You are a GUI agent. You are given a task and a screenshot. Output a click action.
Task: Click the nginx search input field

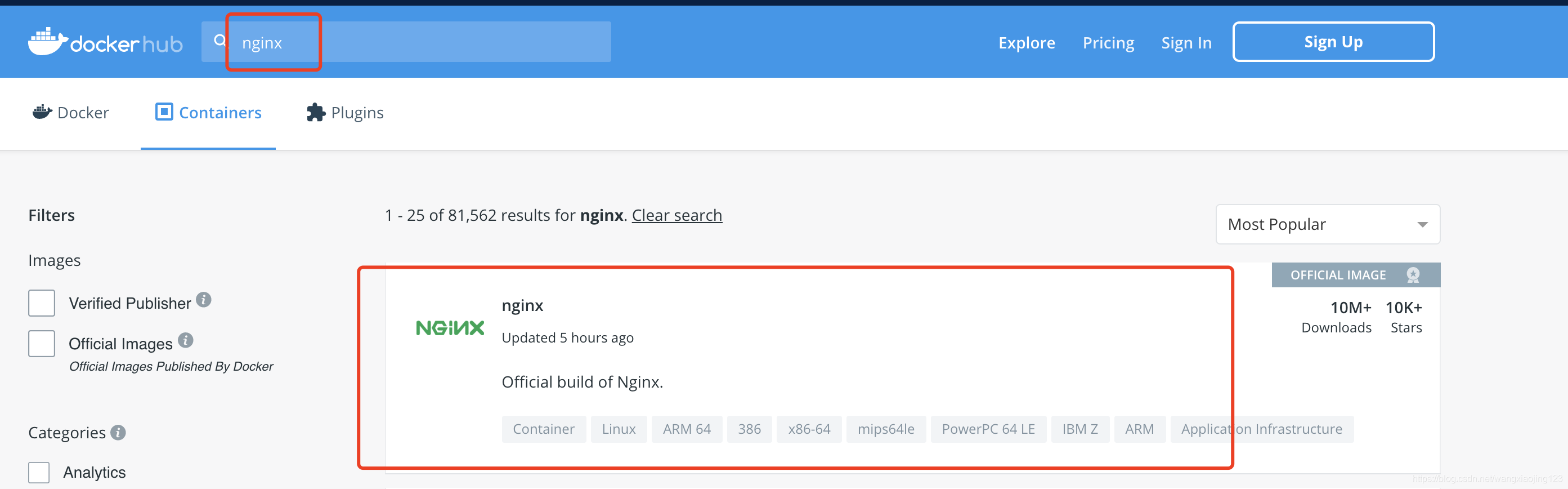(x=406, y=42)
